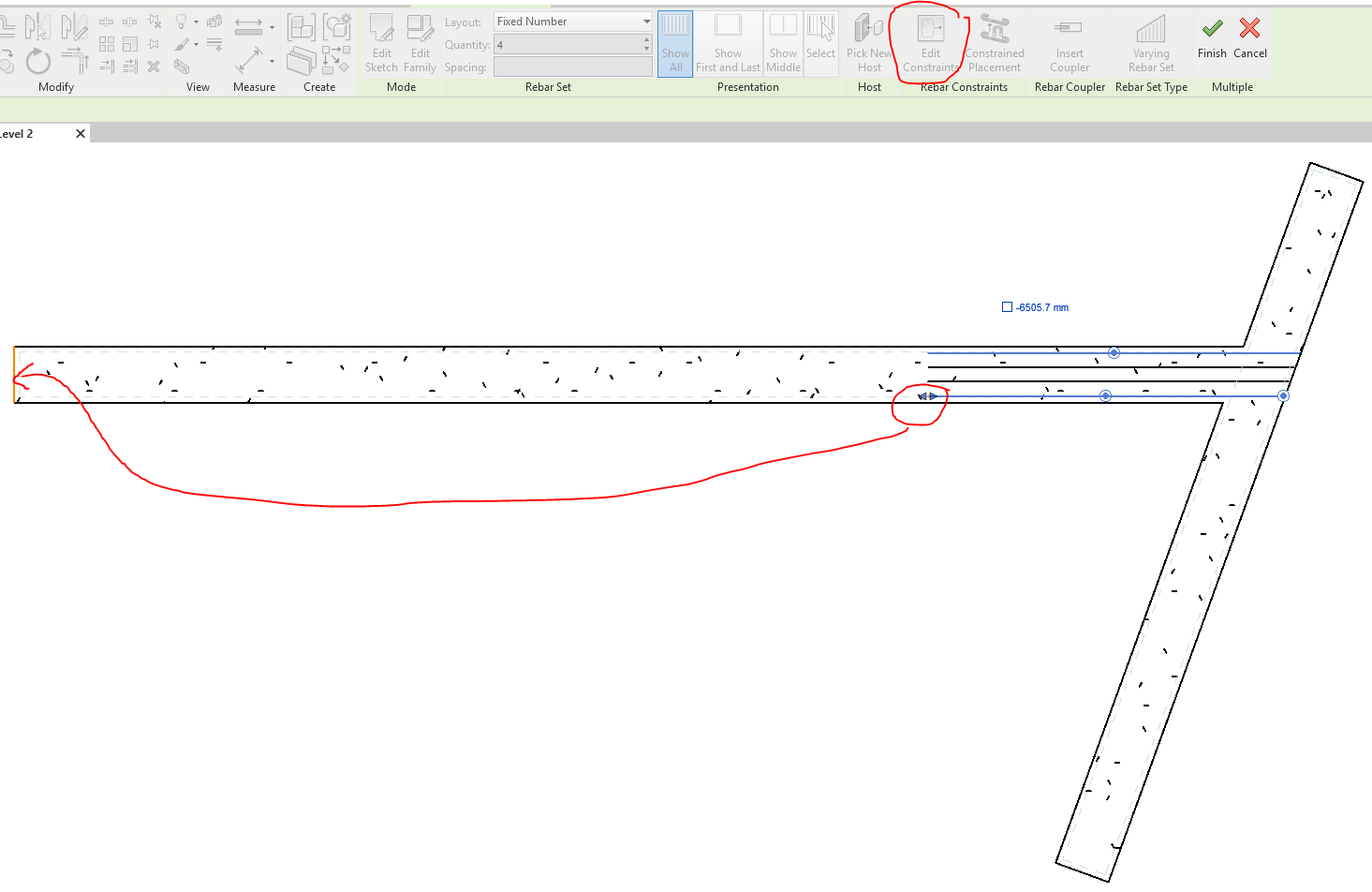The image size is (1372, 892).
Task: Click Finish to complete the rebar set
Action: [x=1211, y=41]
